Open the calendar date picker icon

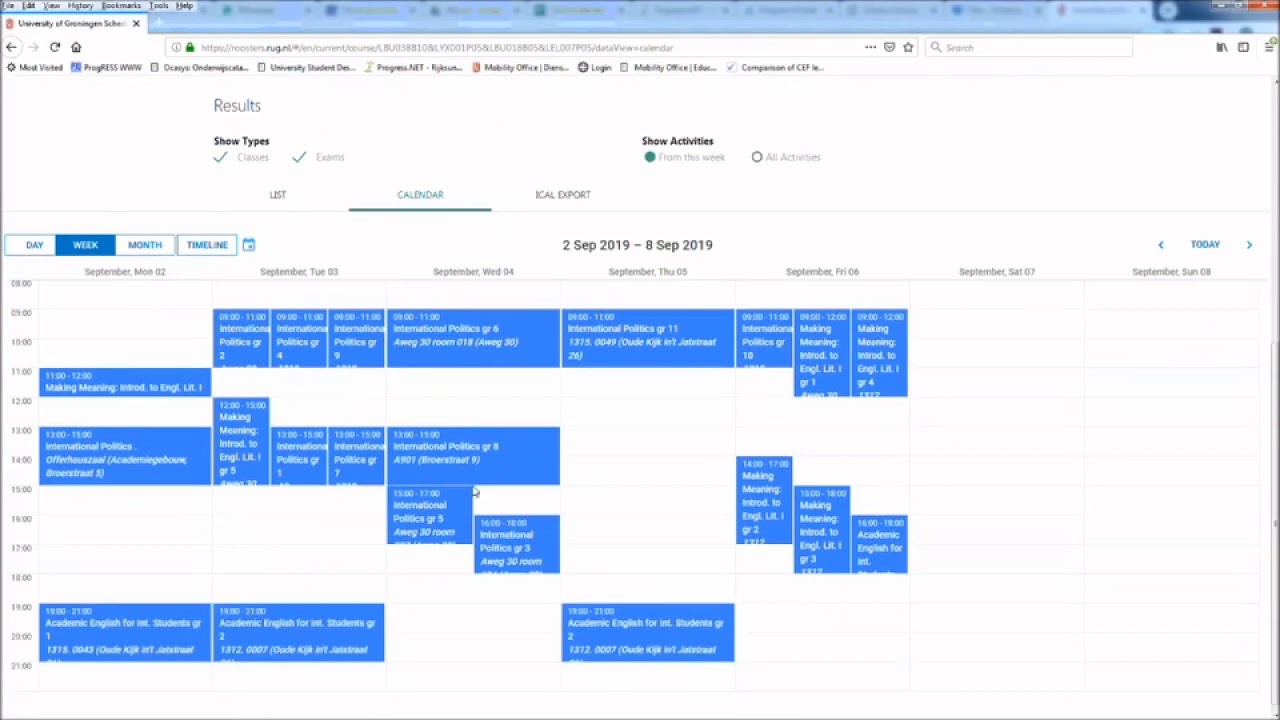[249, 245]
